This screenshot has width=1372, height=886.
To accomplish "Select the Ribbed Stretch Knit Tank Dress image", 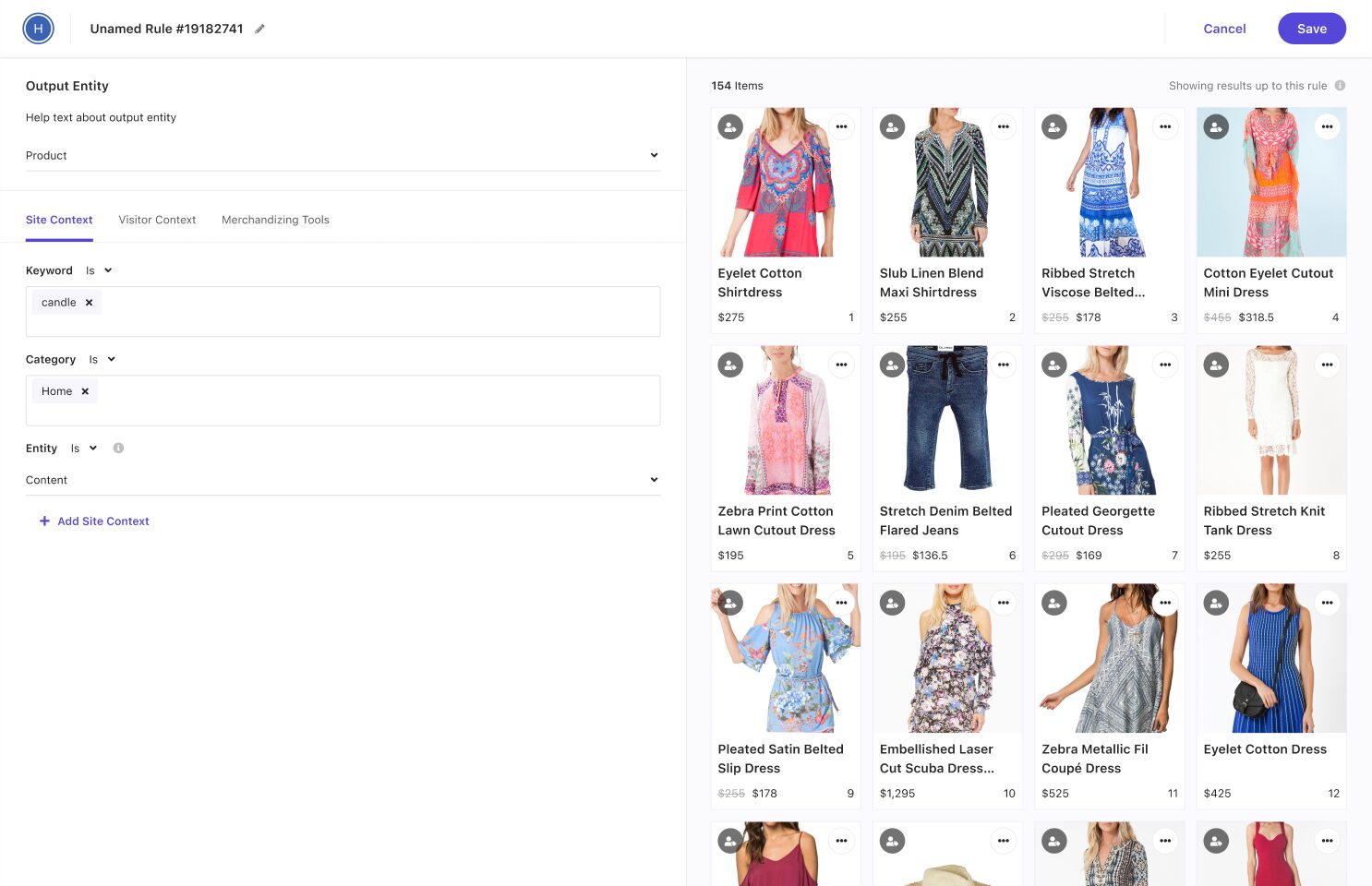I will 1271,420.
